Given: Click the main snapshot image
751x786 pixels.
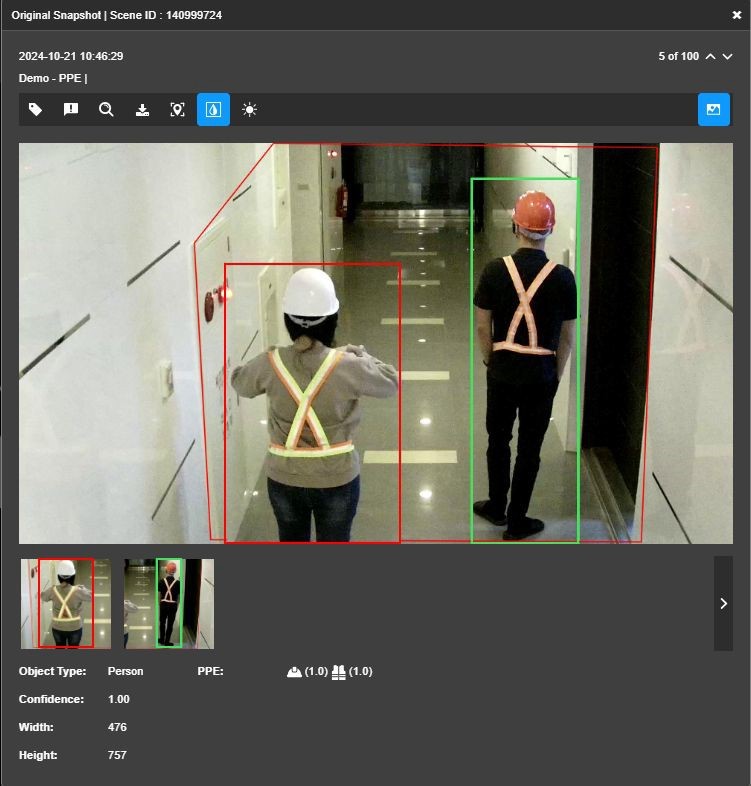Looking at the screenshot, I should [376, 343].
